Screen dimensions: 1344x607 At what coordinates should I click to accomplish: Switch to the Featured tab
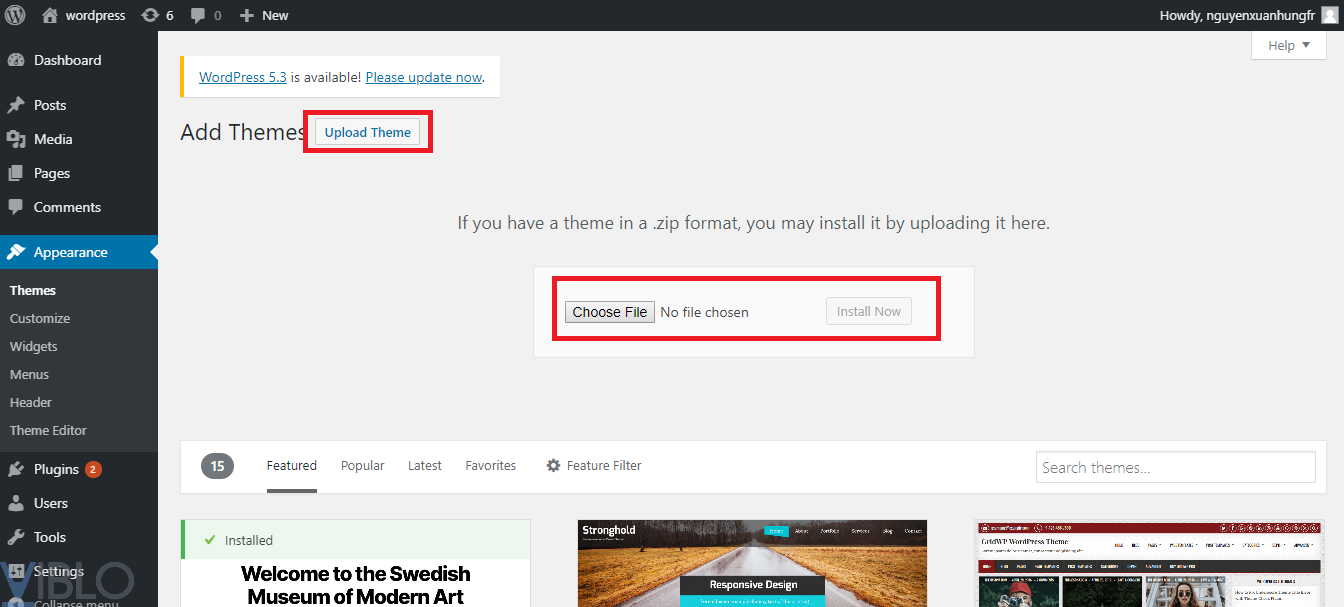click(x=292, y=465)
